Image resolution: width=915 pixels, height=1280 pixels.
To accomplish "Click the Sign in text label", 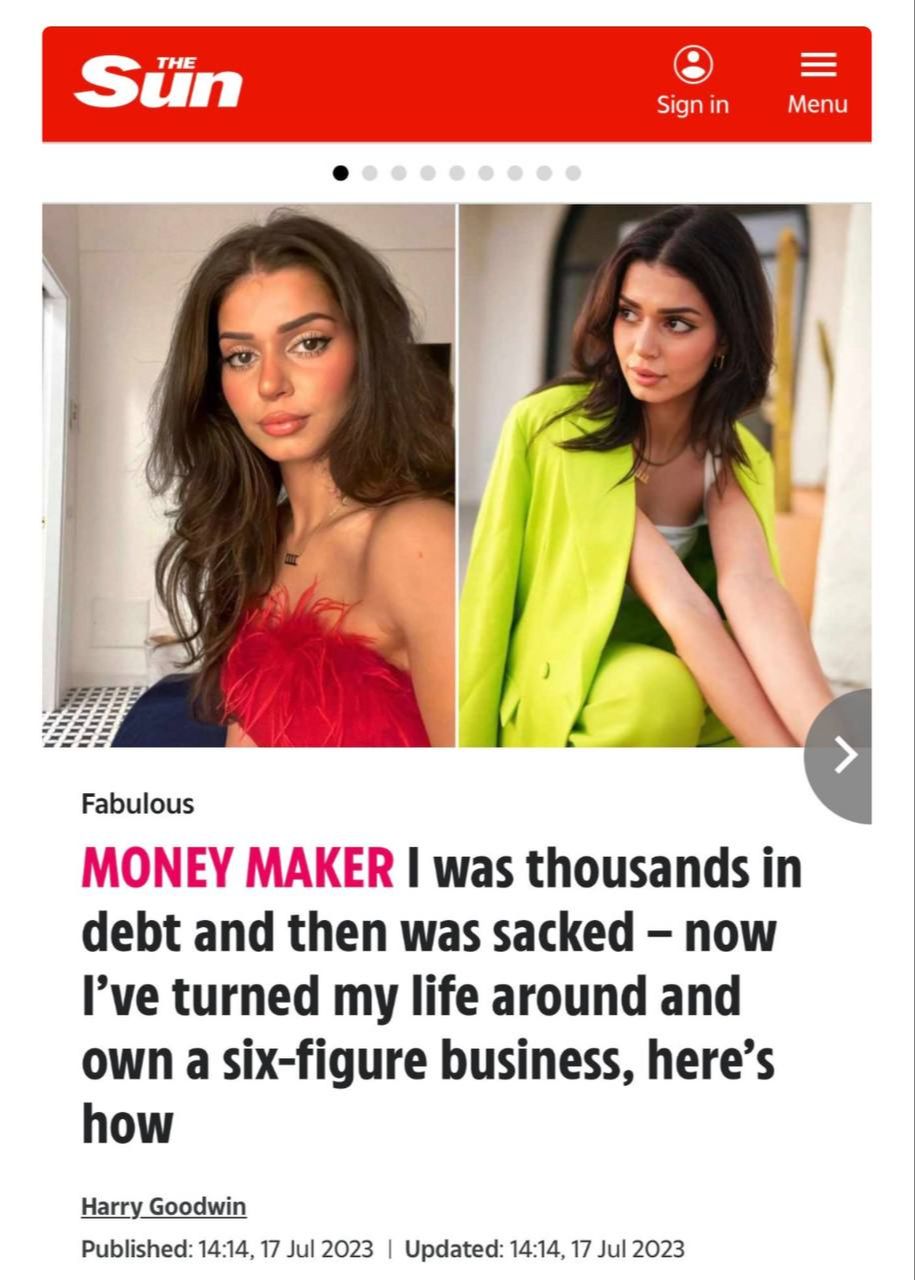I will tap(693, 105).
